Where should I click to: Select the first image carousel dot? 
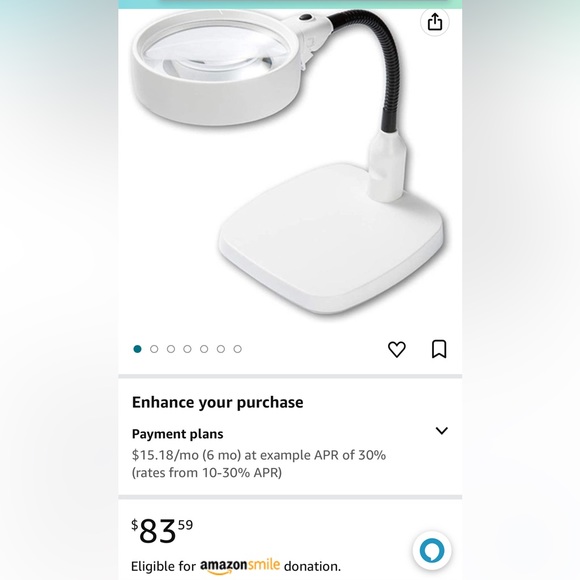pos(137,349)
